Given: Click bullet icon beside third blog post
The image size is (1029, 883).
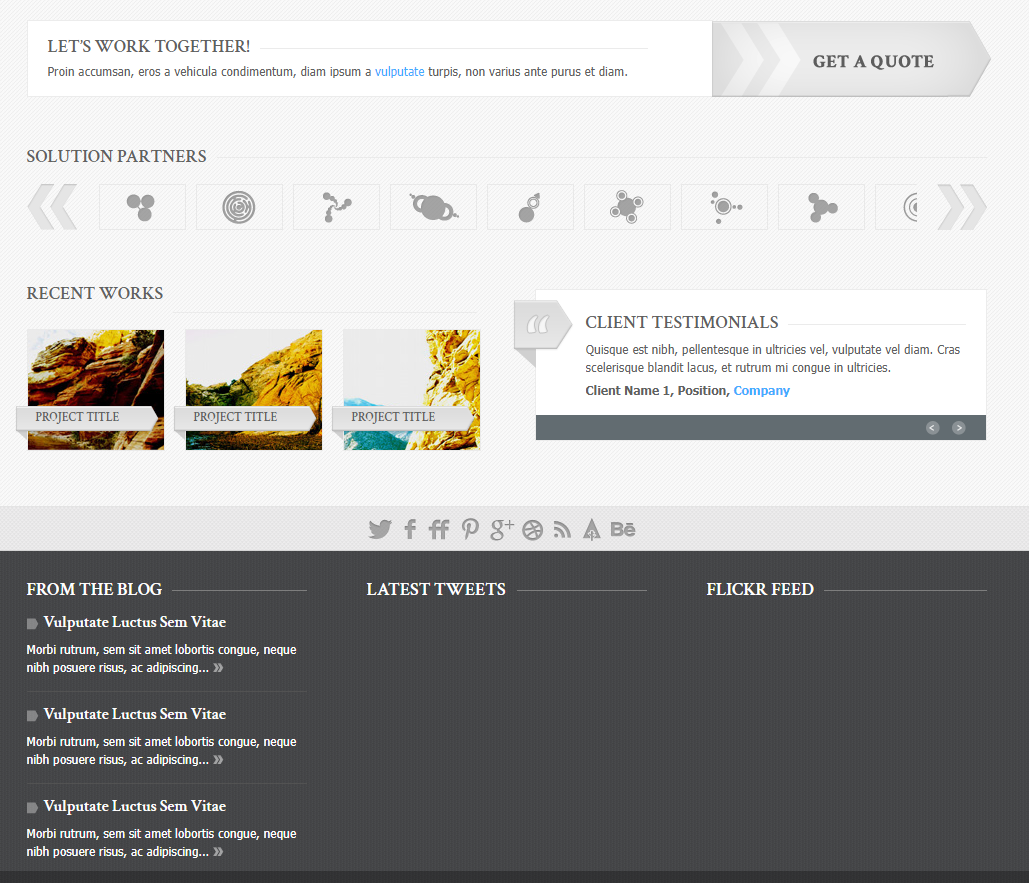Looking at the screenshot, I should click(32, 808).
